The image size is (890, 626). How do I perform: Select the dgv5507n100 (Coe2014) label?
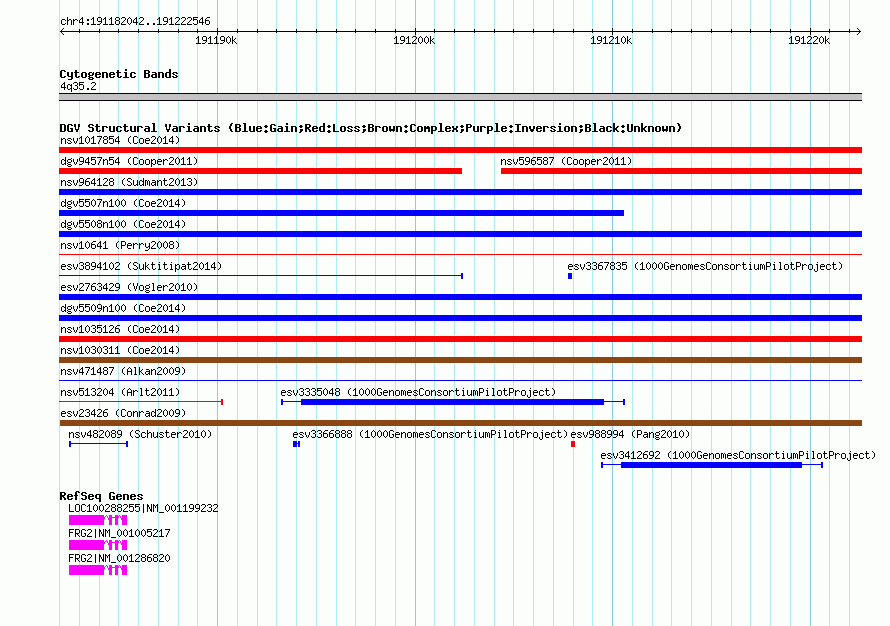pyautogui.click(x=123, y=203)
